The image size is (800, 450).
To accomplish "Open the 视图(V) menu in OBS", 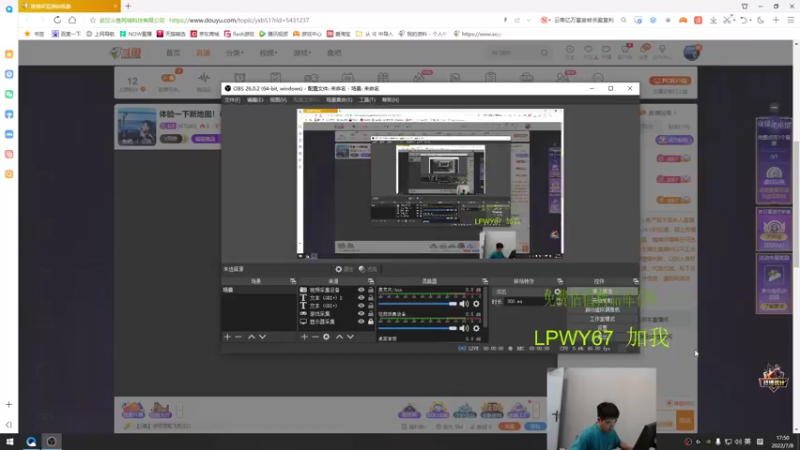I will [278, 100].
